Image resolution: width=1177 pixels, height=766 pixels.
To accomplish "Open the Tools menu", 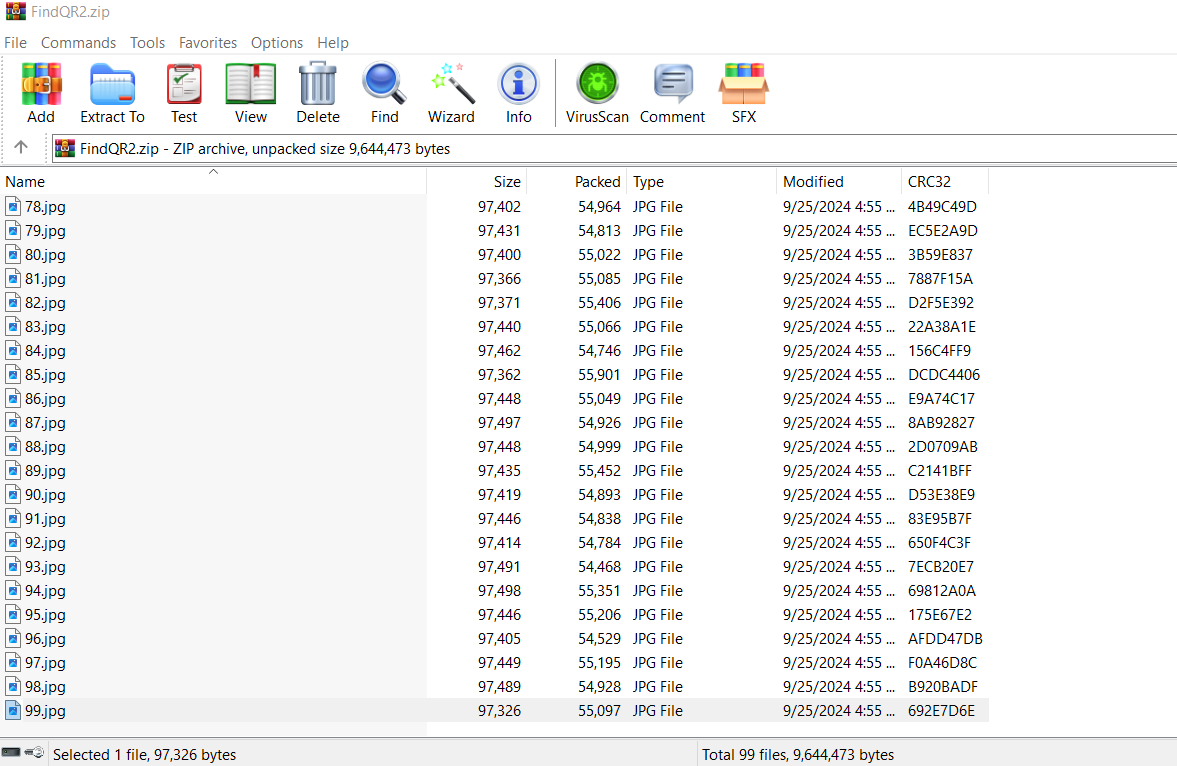I will pyautogui.click(x=147, y=43).
